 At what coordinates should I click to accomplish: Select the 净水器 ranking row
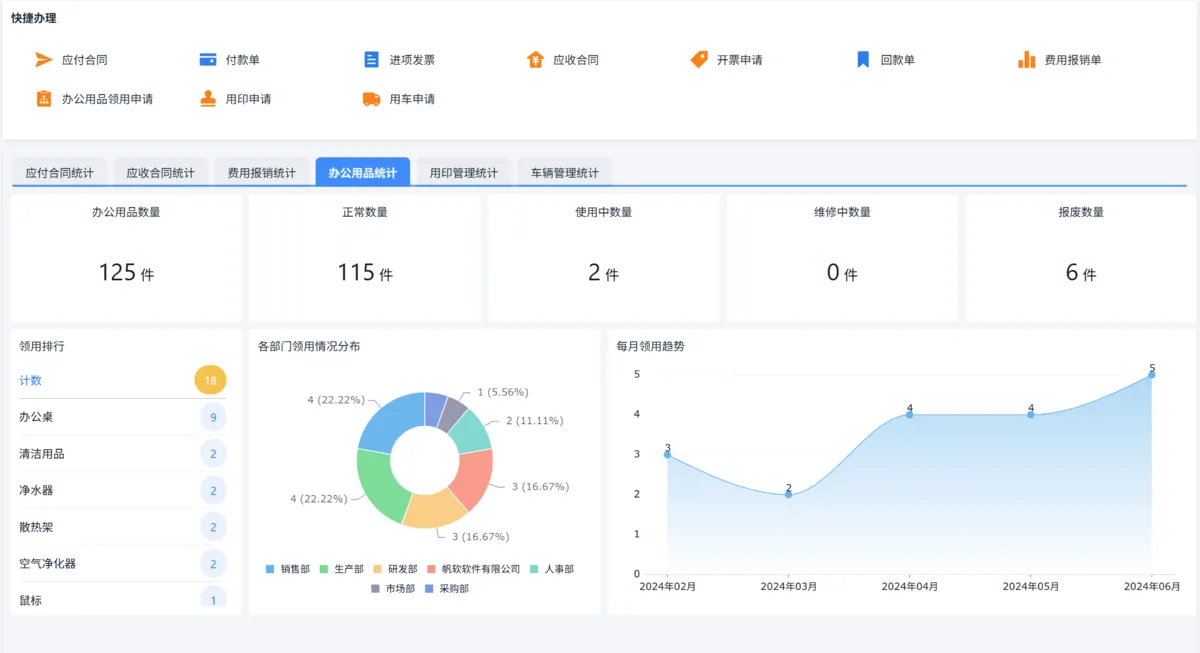point(123,491)
